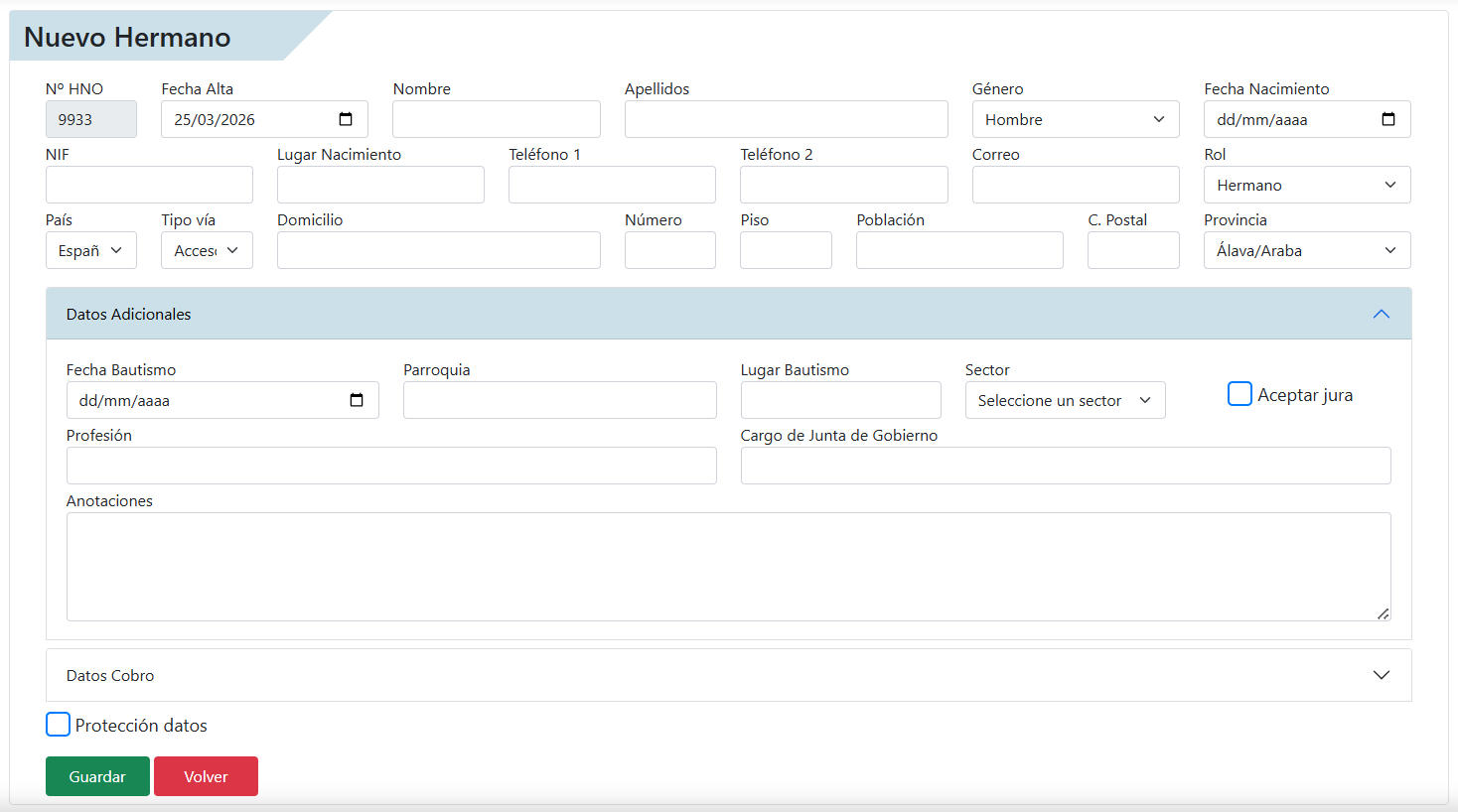Open the Género dropdown

coord(1075,119)
